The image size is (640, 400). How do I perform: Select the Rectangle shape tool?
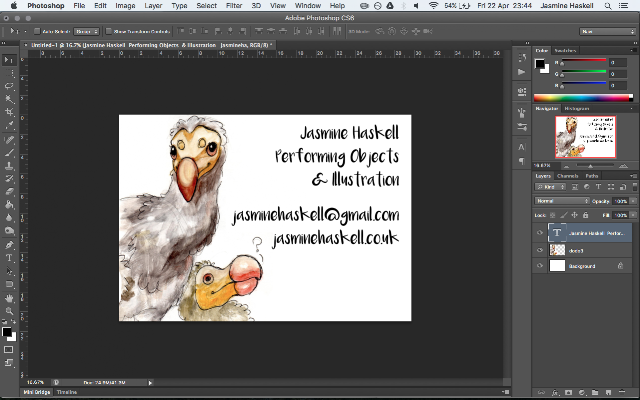point(9,284)
